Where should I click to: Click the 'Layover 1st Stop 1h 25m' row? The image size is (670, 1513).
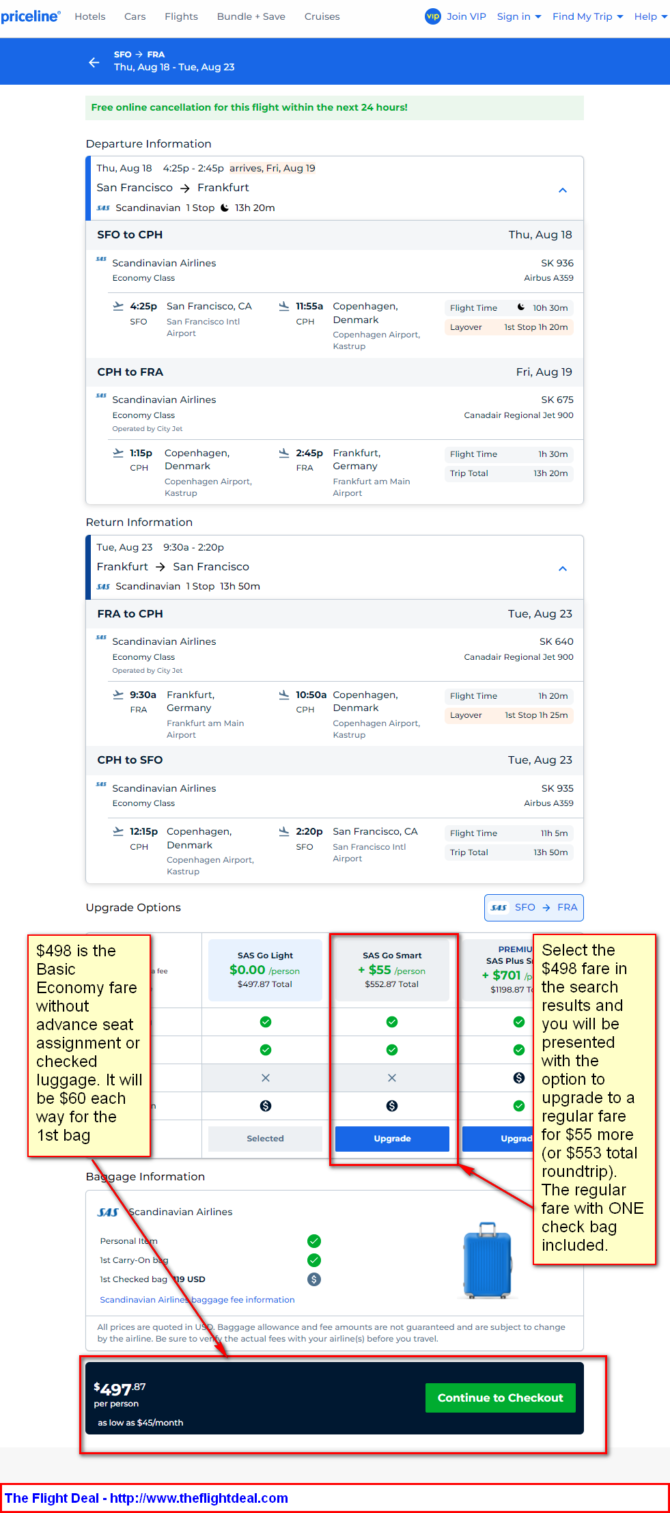[509, 715]
